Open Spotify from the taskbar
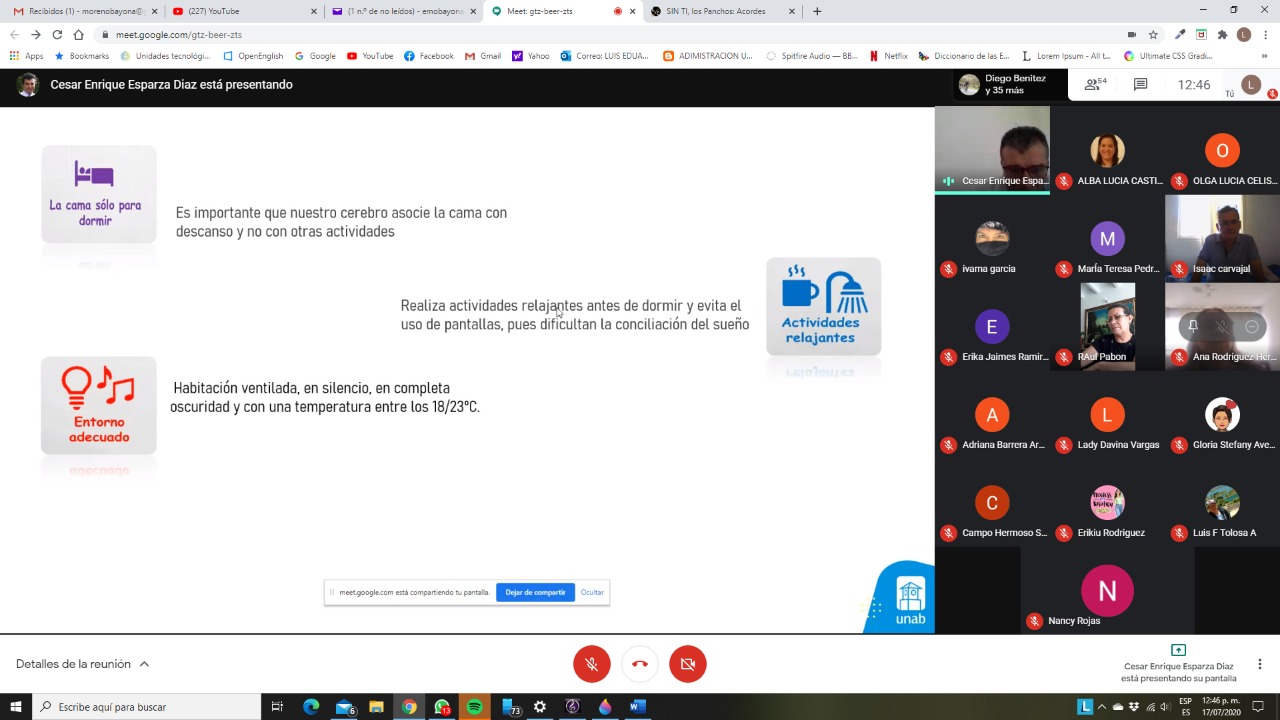The height and width of the screenshot is (720, 1280). [474, 707]
